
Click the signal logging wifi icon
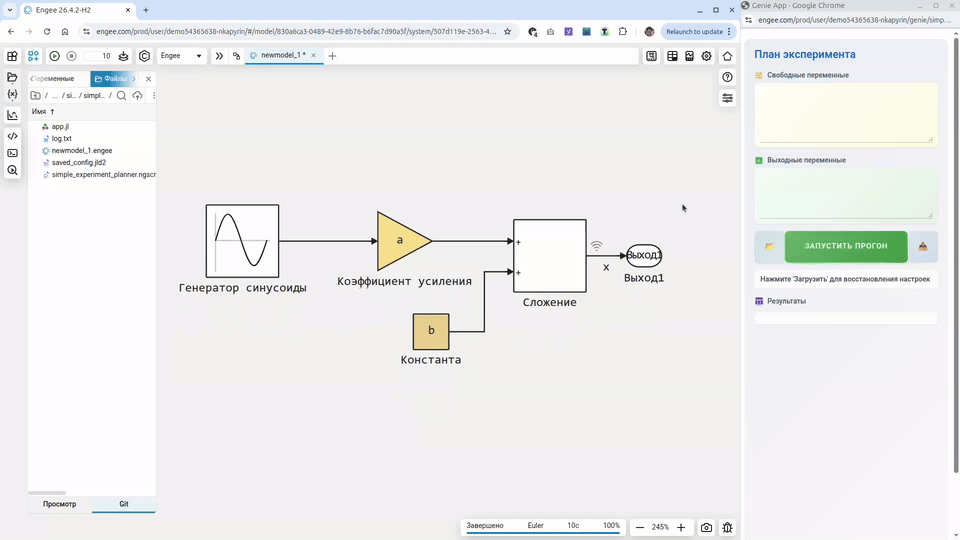coord(596,246)
